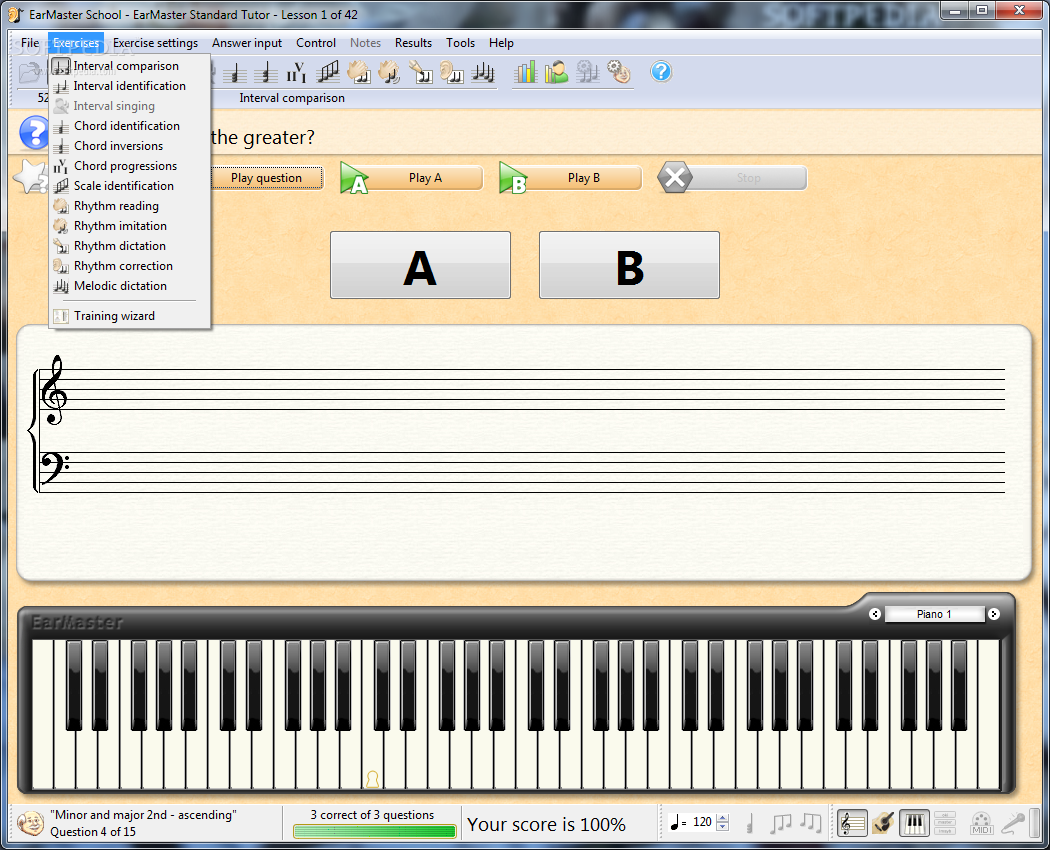The image size is (1050, 850).
Task: Open the student user toolbar icon
Action: pos(556,72)
